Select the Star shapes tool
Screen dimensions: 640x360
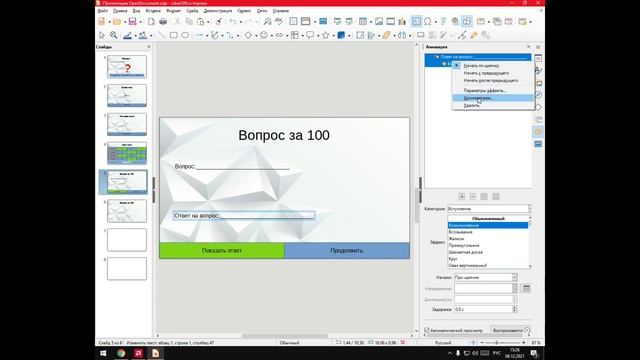(x=325, y=36)
